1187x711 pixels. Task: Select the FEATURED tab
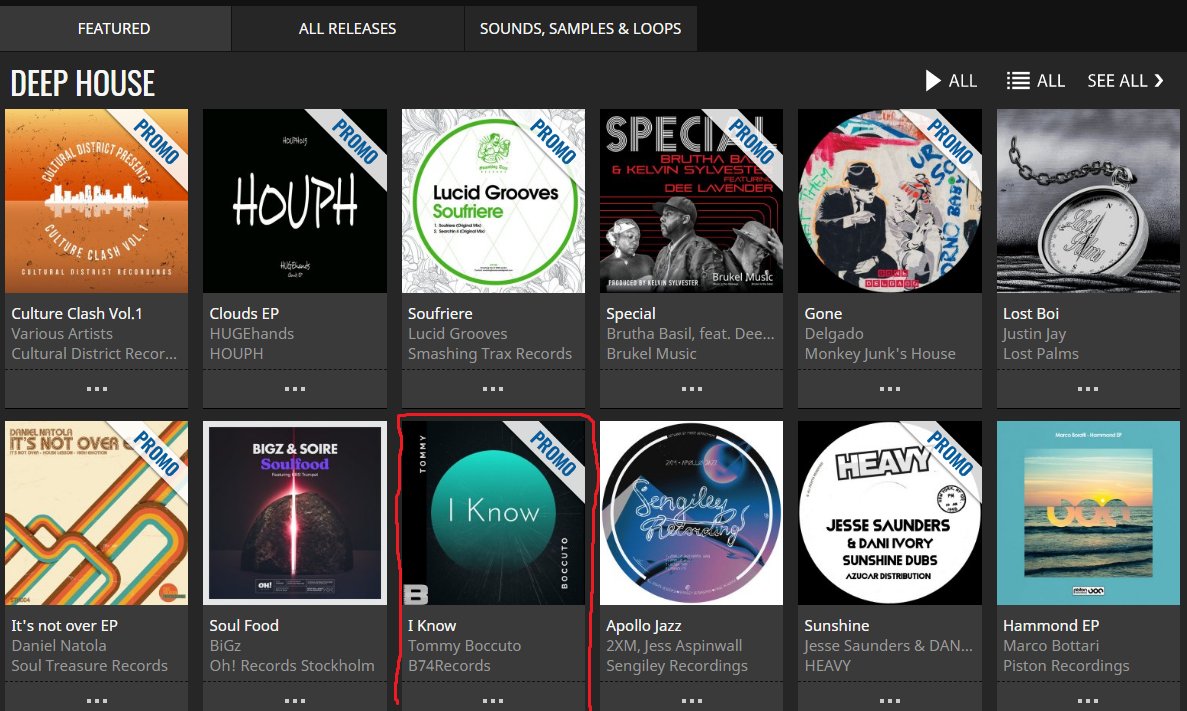pos(115,29)
